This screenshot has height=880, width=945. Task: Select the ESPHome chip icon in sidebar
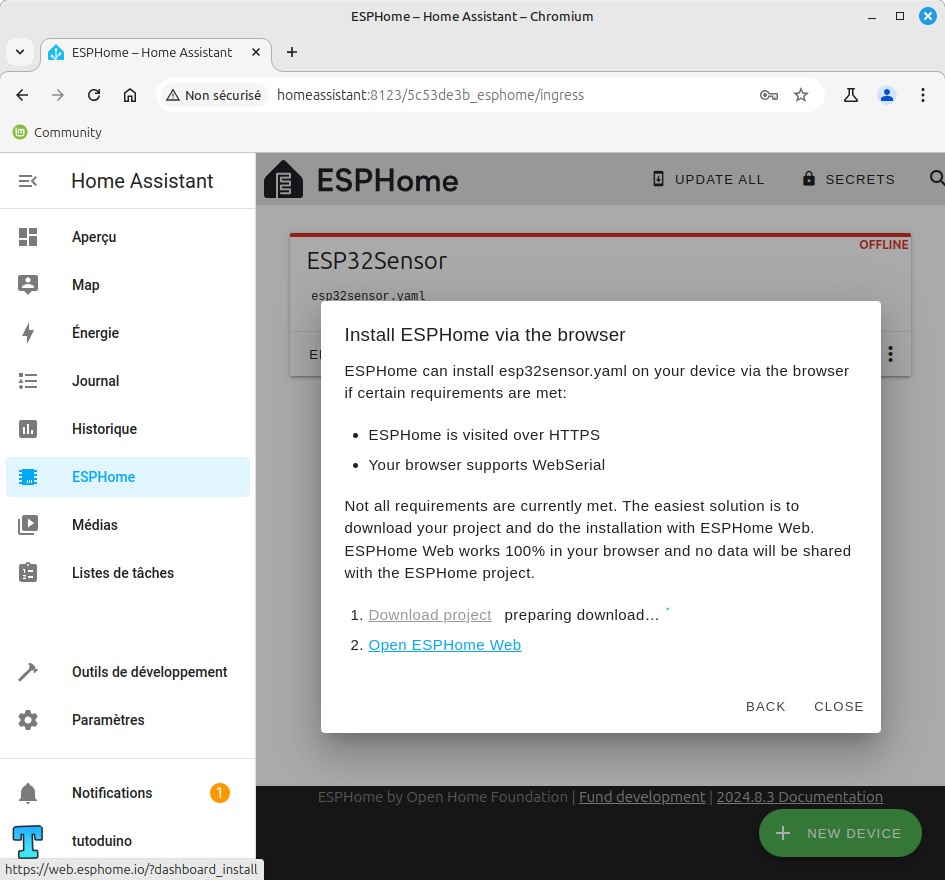[x=28, y=477]
